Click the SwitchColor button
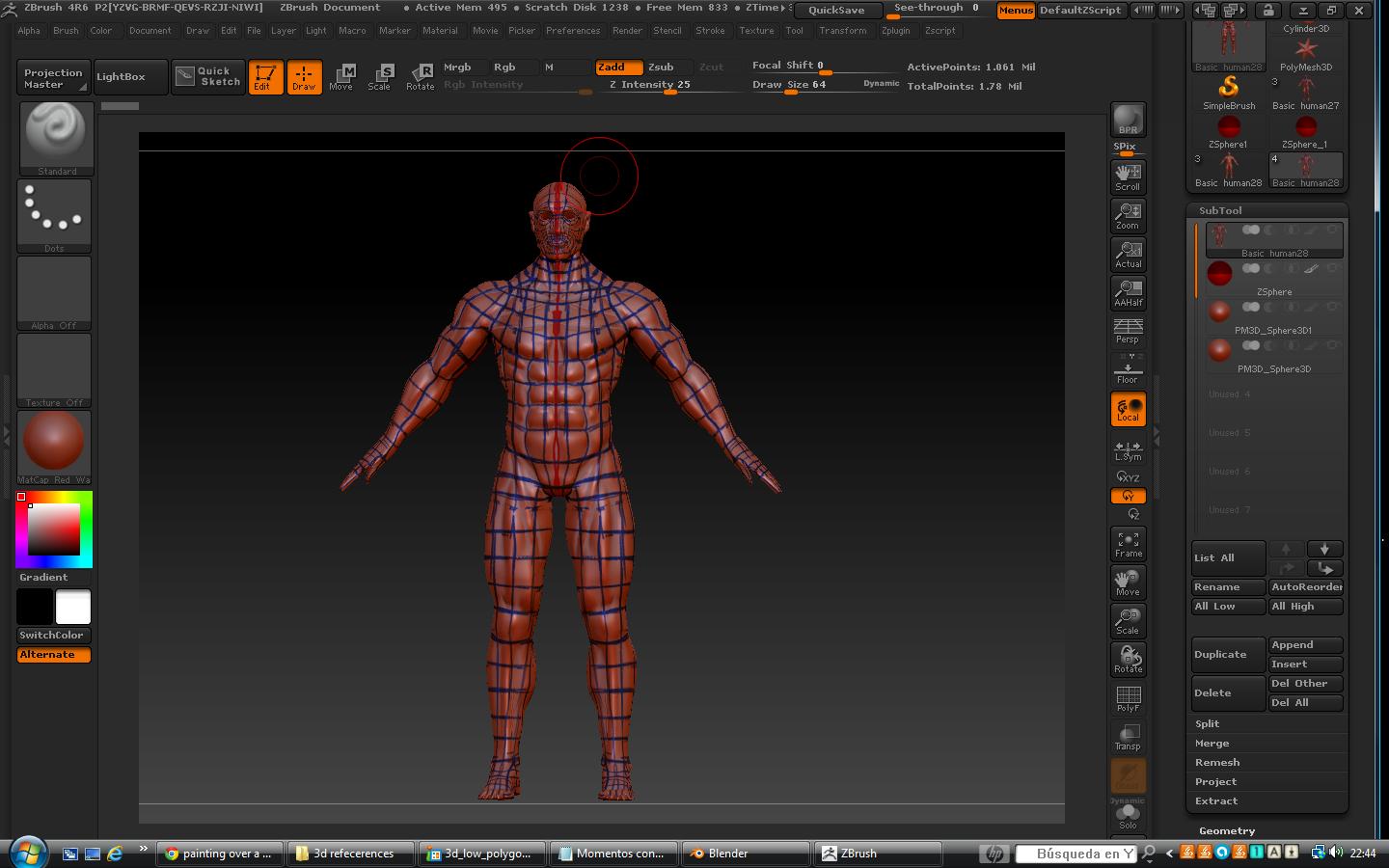This screenshot has height=868, width=1389. coord(54,636)
